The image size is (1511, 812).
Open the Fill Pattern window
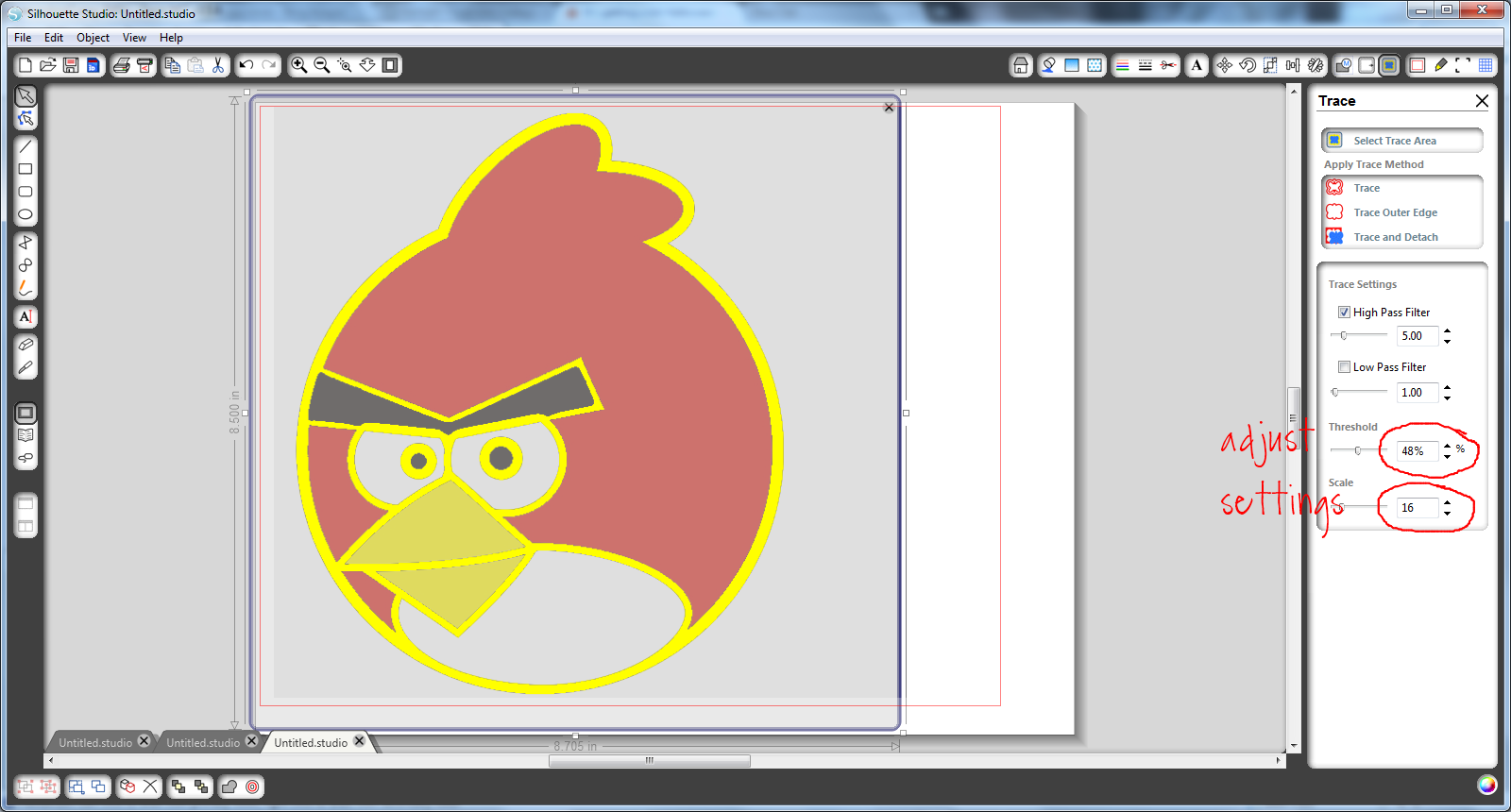click(1095, 65)
